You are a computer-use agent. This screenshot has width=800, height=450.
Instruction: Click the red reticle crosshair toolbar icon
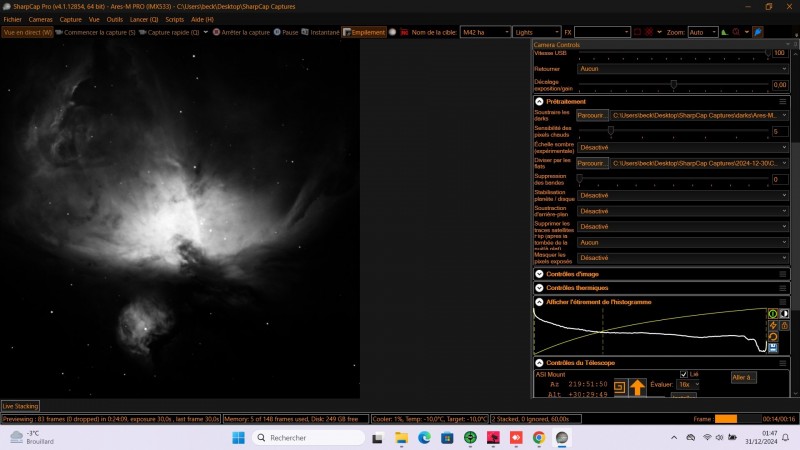[x=648, y=32]
